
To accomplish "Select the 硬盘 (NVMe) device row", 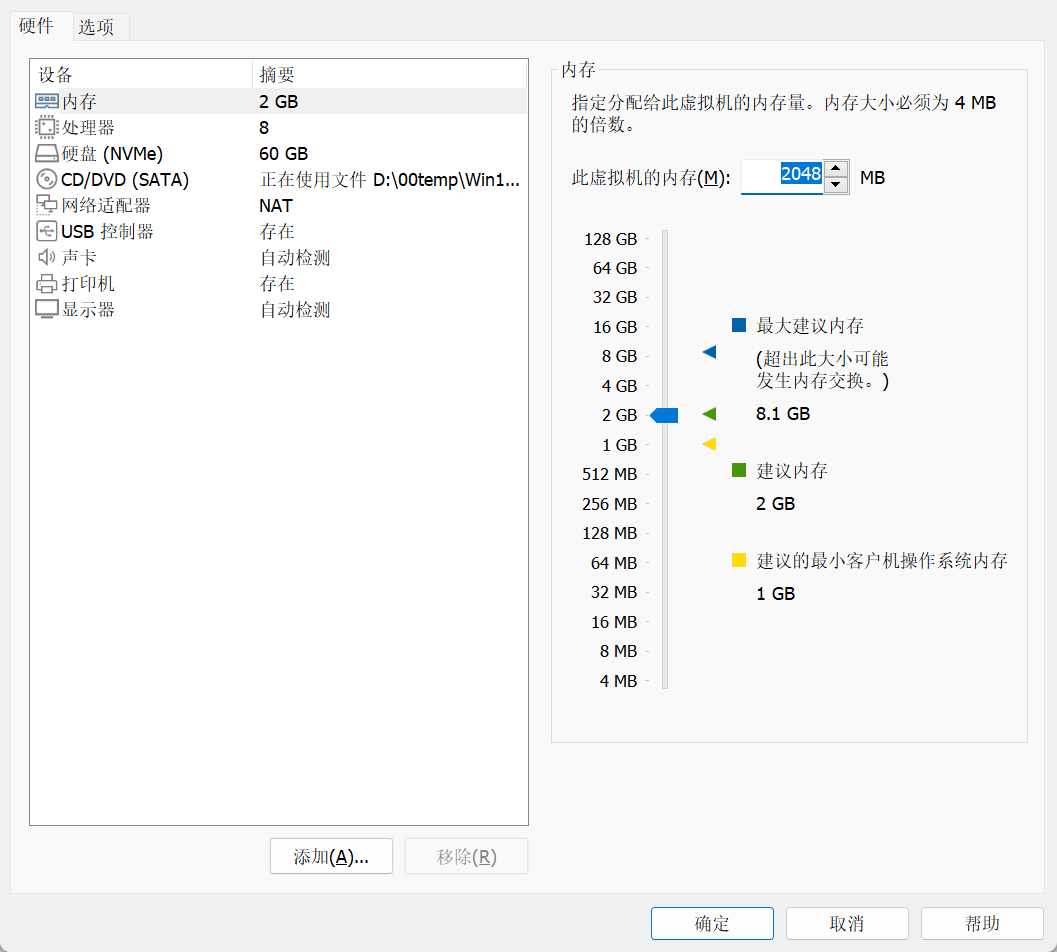I will [278, 154].
